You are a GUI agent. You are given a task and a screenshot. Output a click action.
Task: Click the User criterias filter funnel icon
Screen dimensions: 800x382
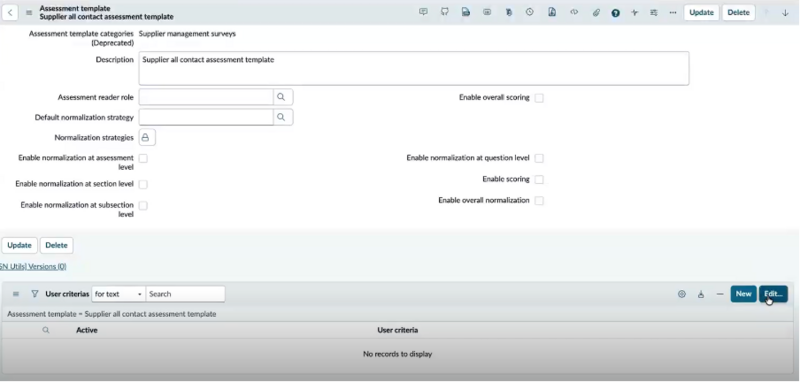35,294
